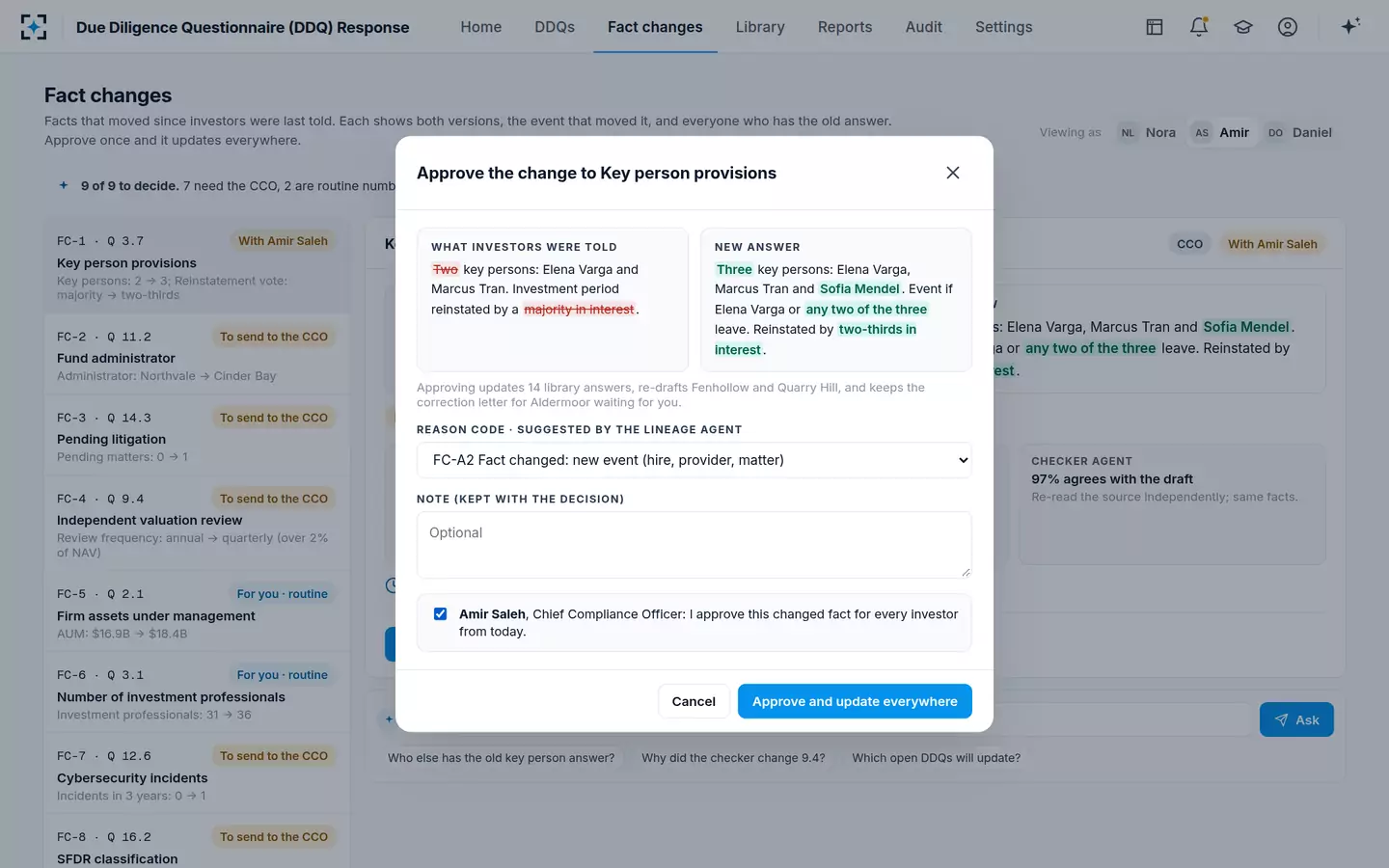
Task: Open the Audit tab
Action: coord(923,27)
